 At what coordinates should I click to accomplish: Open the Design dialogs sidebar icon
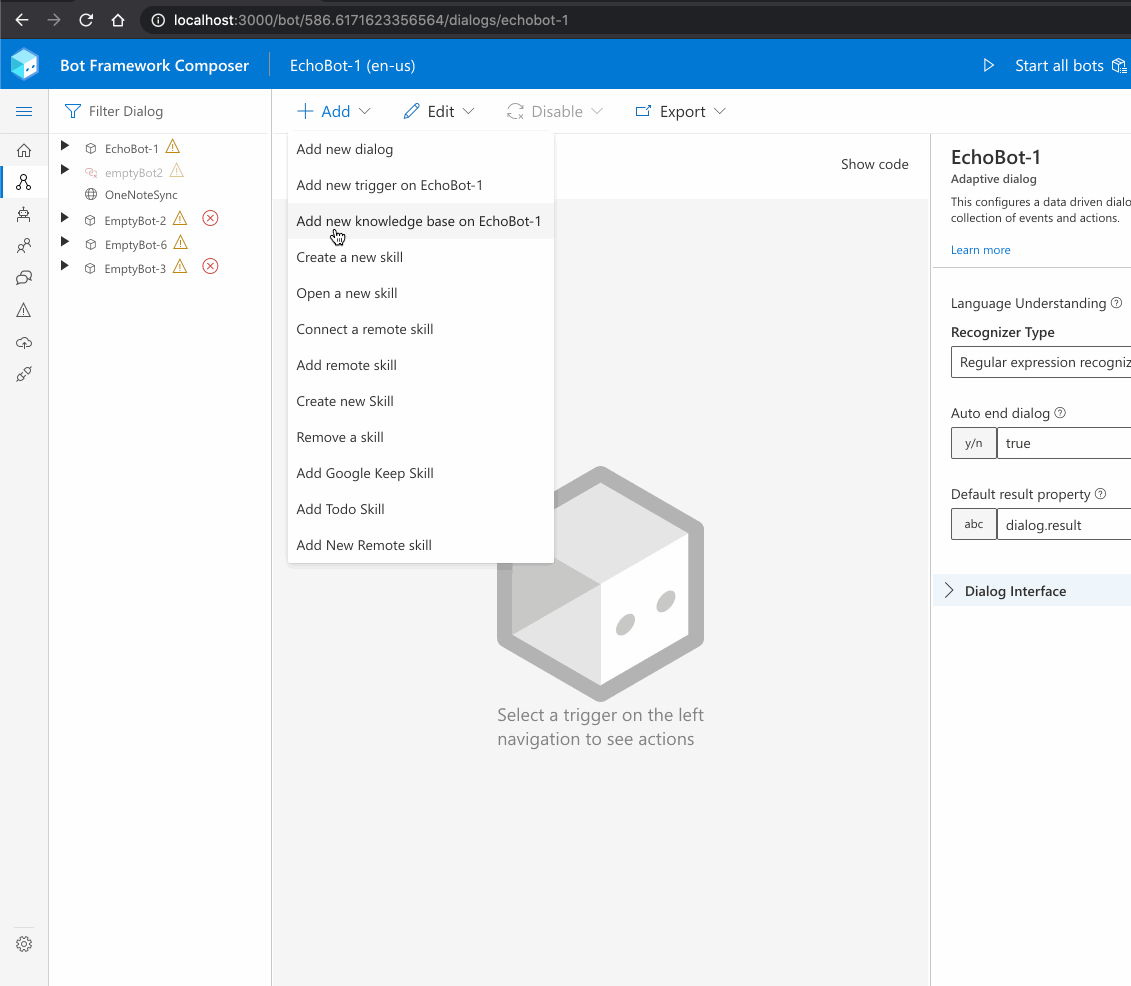click(24, 182)
